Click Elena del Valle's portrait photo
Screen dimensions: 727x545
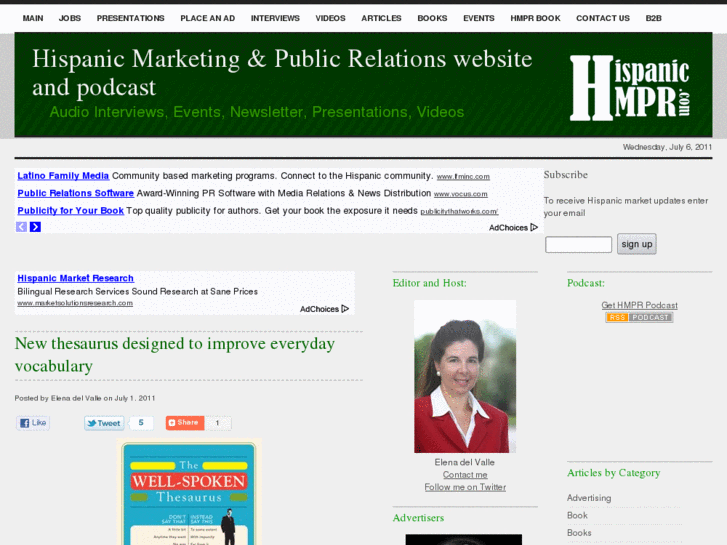[465, 376]
